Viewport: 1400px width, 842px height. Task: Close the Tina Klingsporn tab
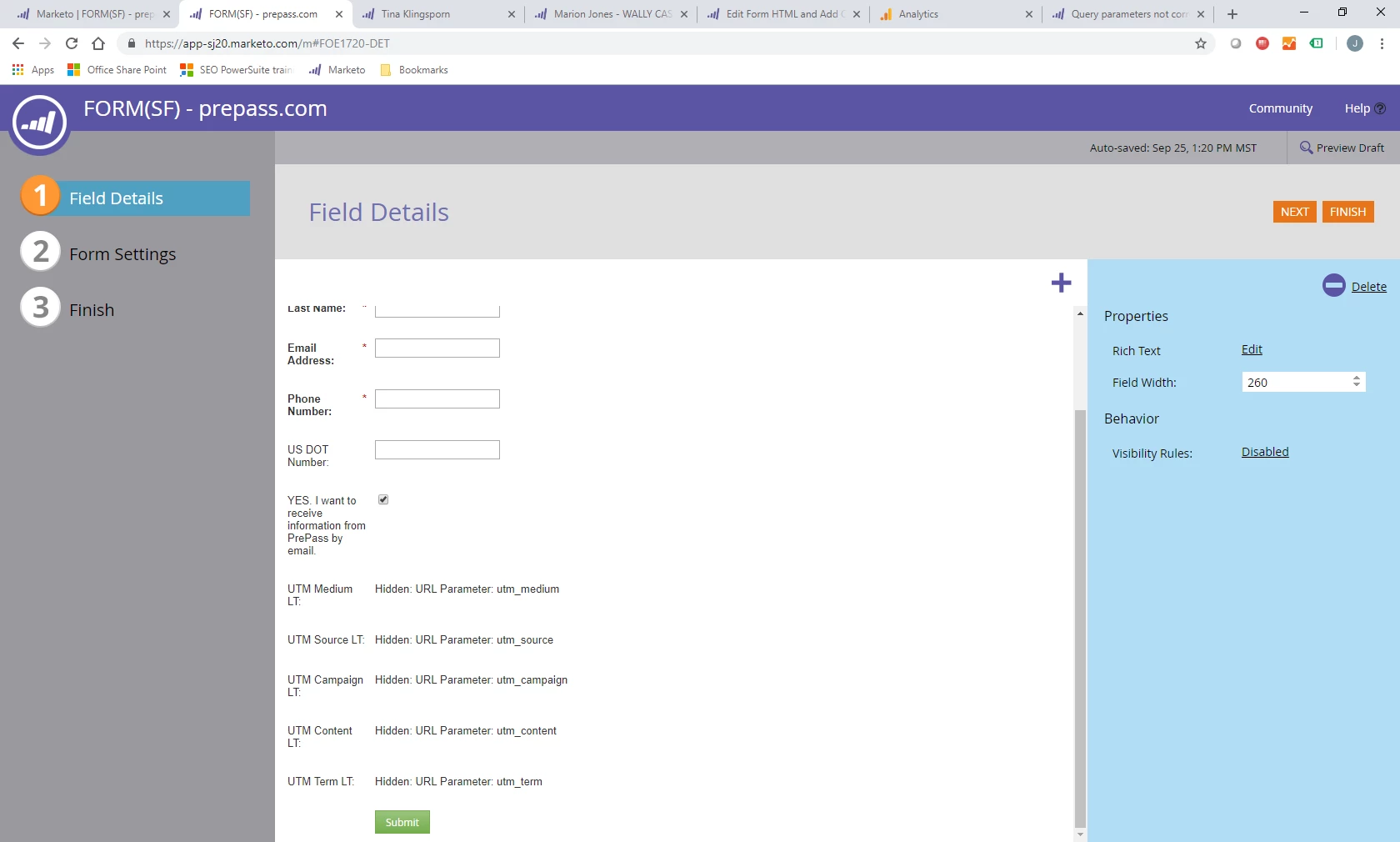coord(511,14)
